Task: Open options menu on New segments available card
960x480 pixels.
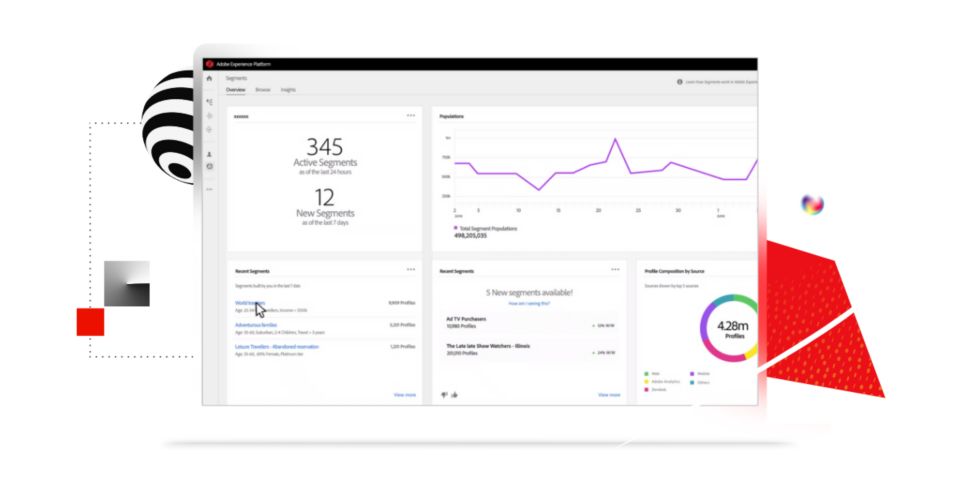Action: point(615,269)
